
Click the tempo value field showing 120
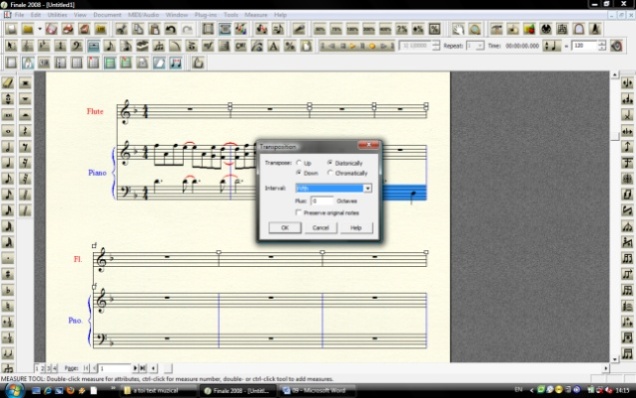pos(584,46)
